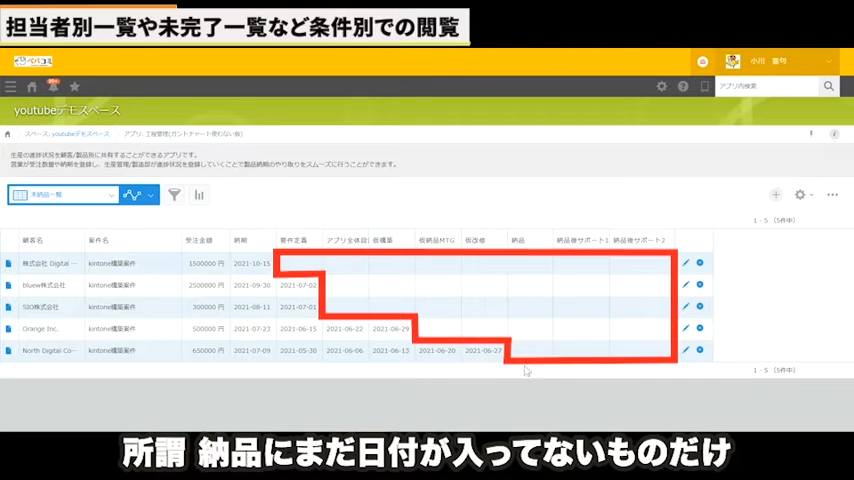Viewport: 854px width, 480px height.
Task: Click the info icon at breadcrumb right
Action: [834, 134]
